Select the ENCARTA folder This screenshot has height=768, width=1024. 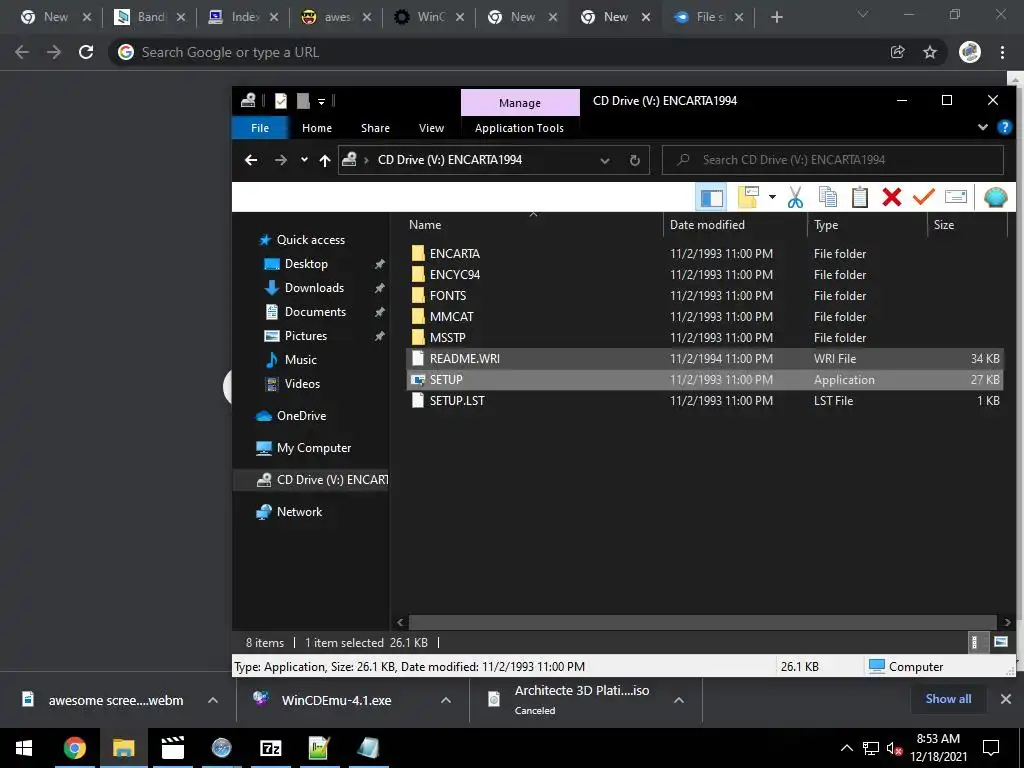tap(704, 253)
